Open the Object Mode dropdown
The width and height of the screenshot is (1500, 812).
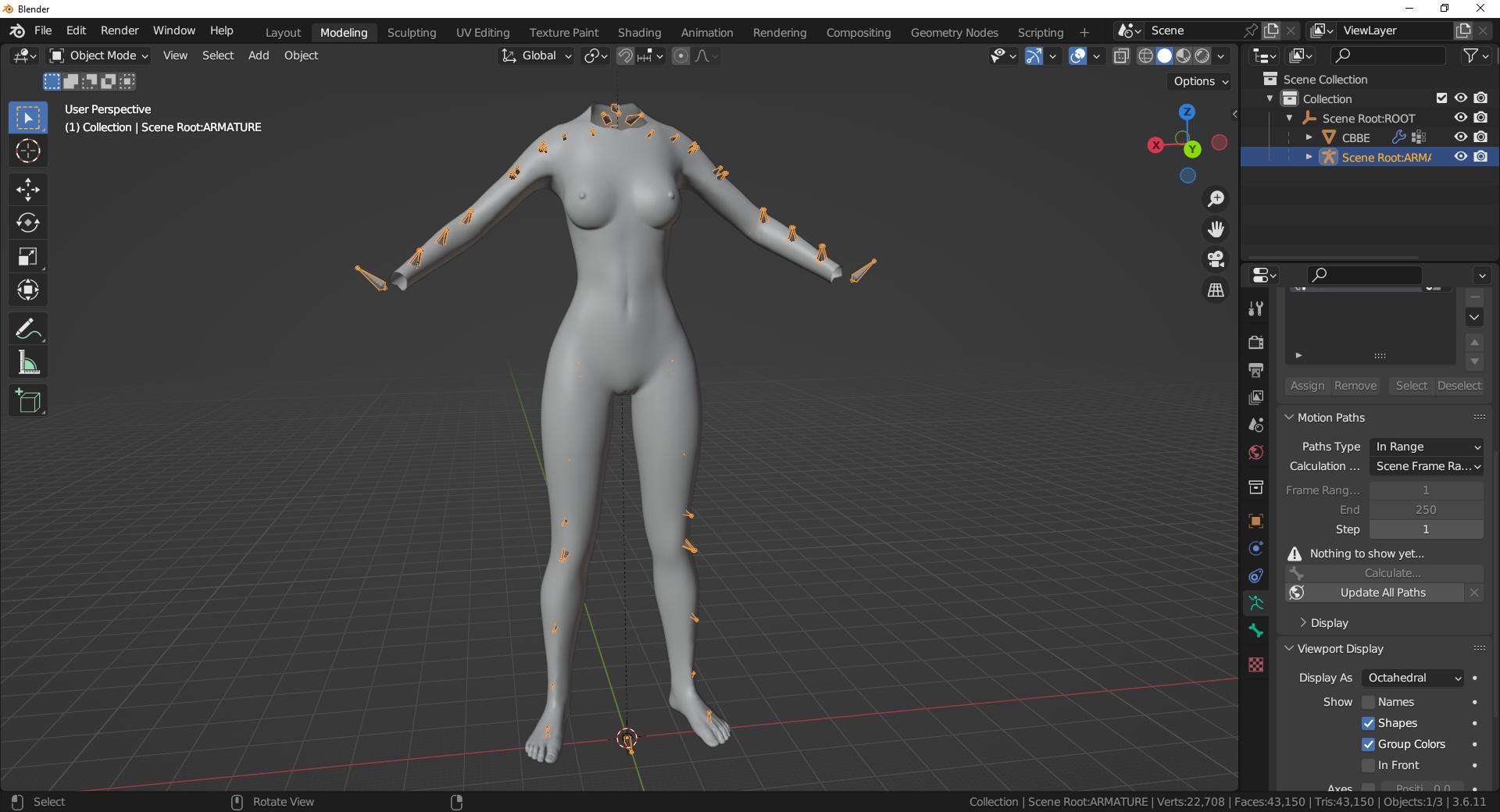click(99, 55)
